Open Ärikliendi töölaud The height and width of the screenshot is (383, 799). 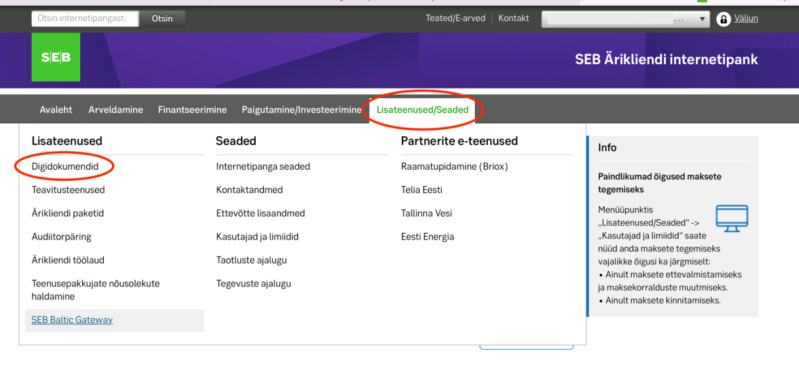[x=68, y=260]
